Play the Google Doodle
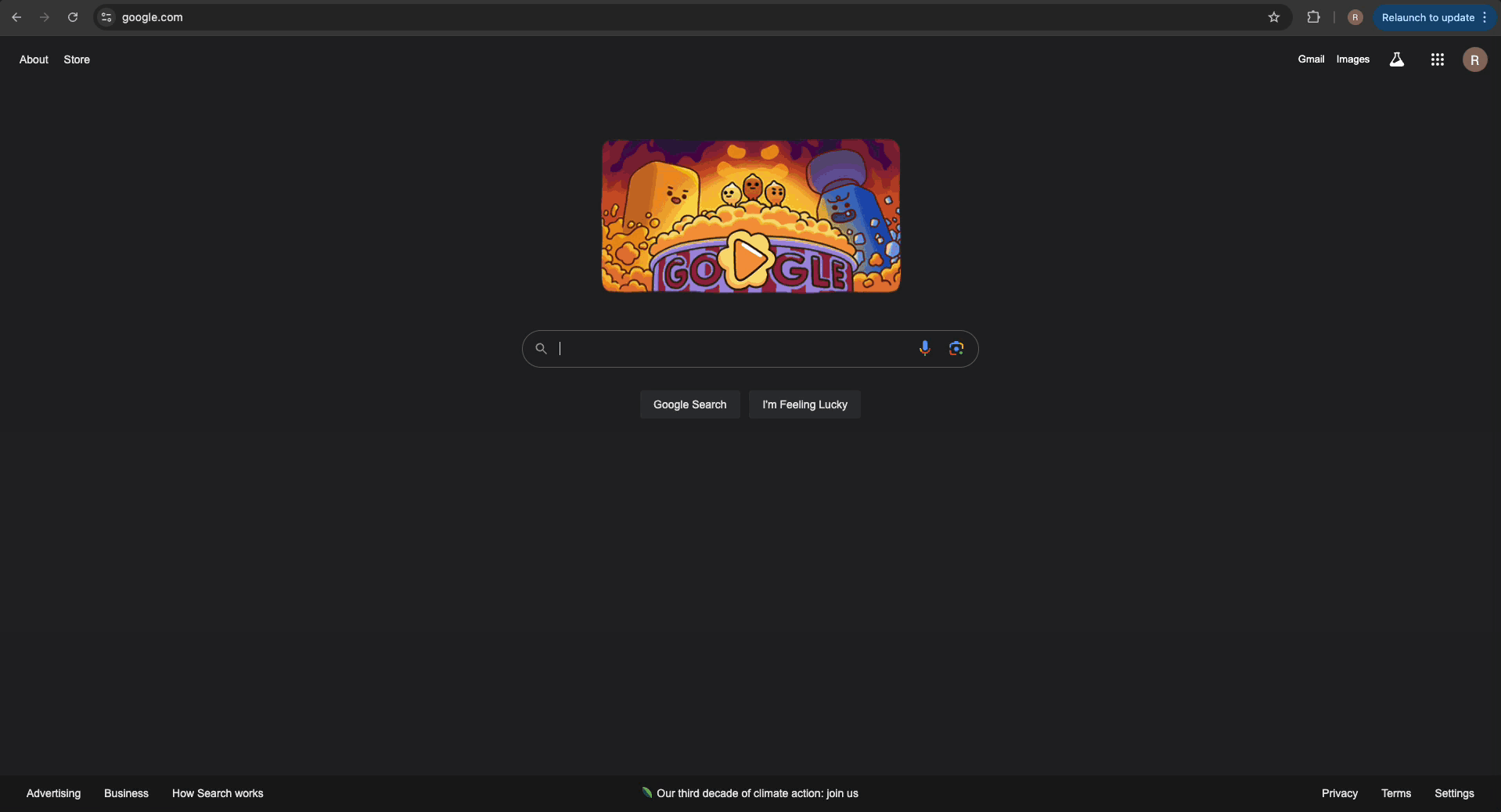Viewport: 1501px width, 812px height. pos(749,259)
